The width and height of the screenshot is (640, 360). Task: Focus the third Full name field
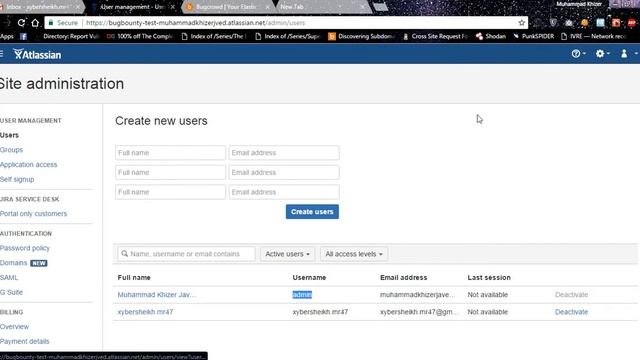[170, 192]
